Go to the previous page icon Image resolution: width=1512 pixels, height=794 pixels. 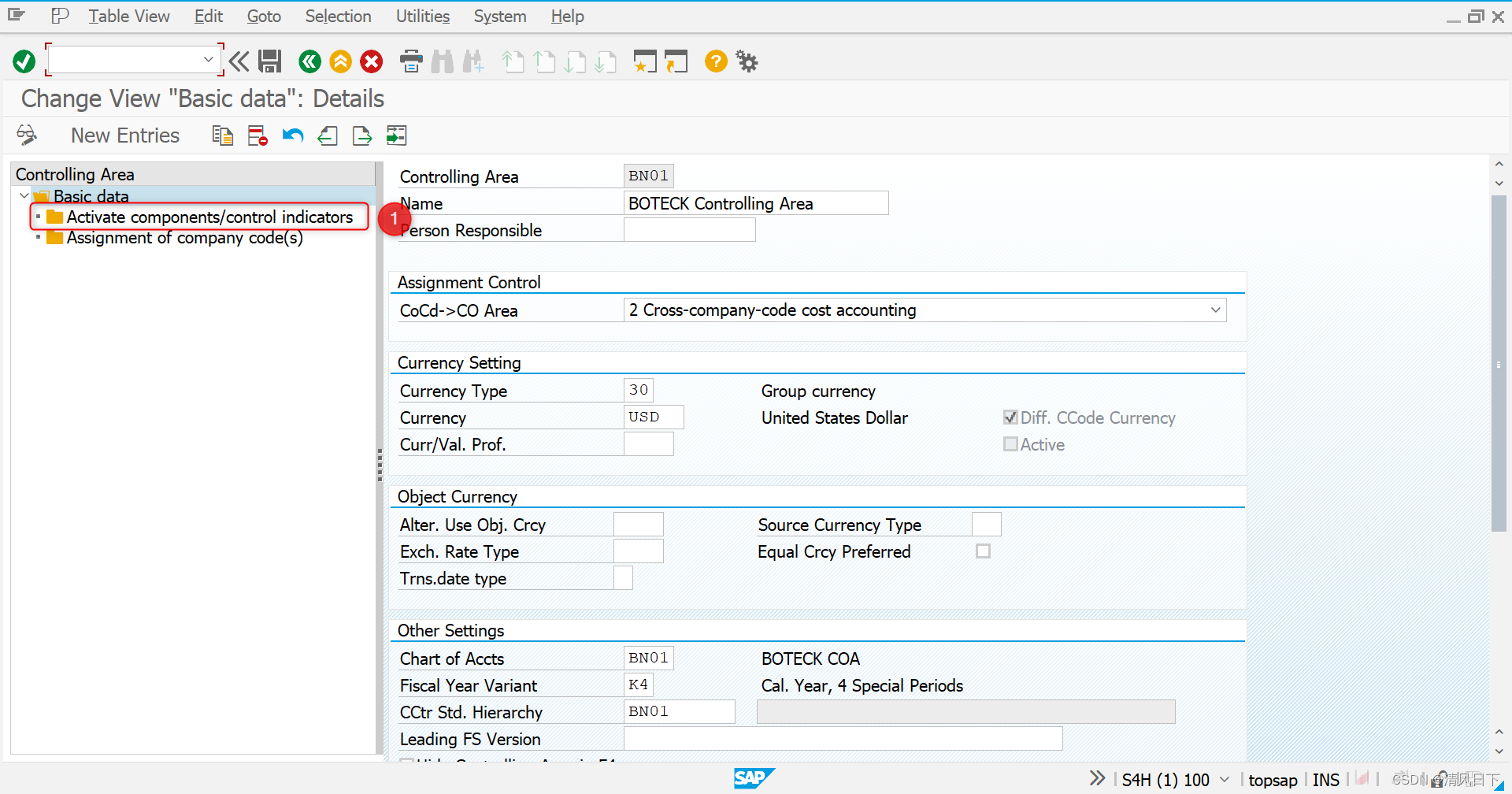click(544, 61)
